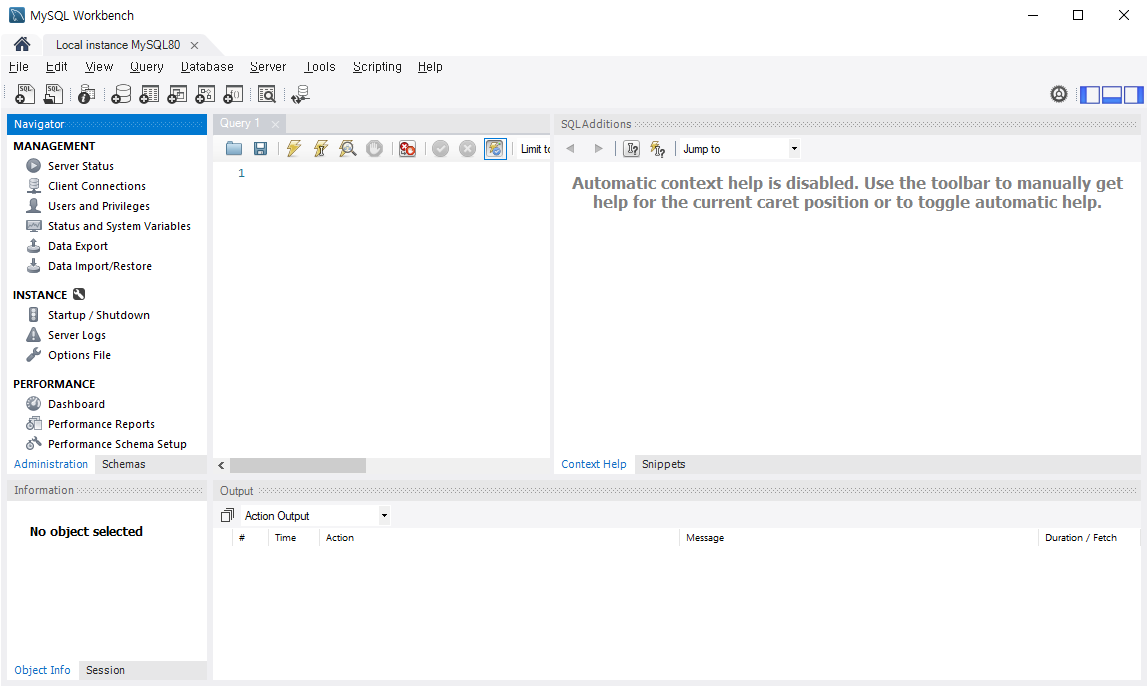Create a new SQL tab icon

pos(25,94)
